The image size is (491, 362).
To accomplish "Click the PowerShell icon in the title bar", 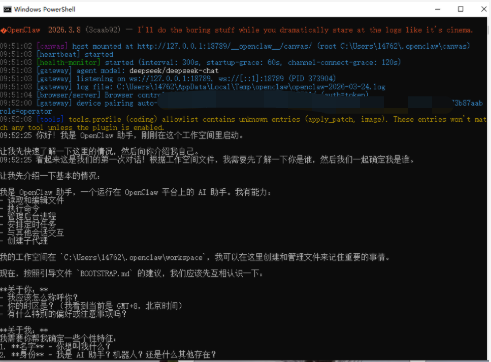I will point(7,9).
